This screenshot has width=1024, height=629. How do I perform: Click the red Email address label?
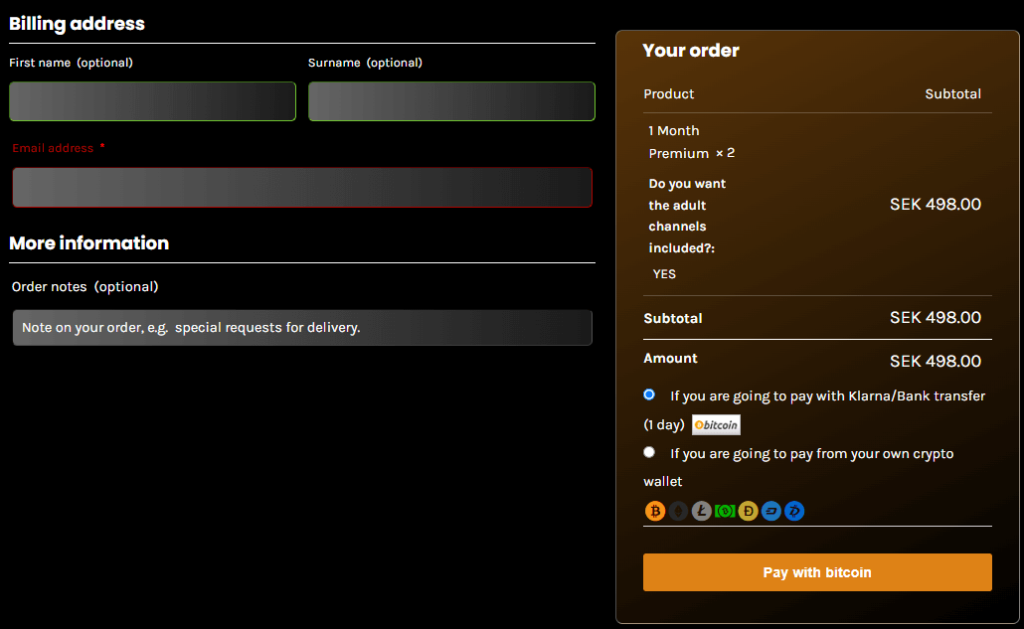(53, 148)
